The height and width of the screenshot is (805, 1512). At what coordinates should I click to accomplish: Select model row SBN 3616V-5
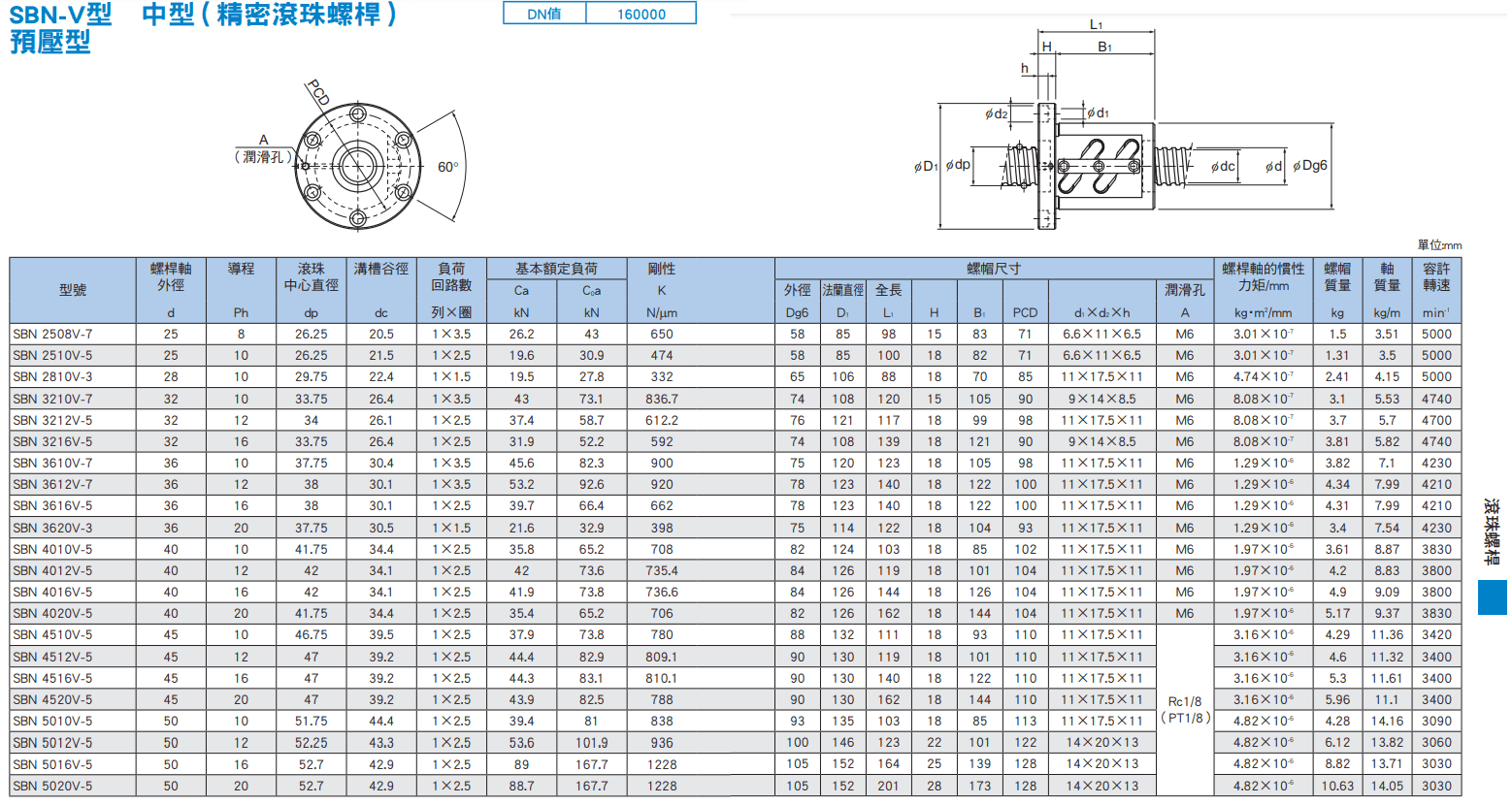[x=736, y=505]
